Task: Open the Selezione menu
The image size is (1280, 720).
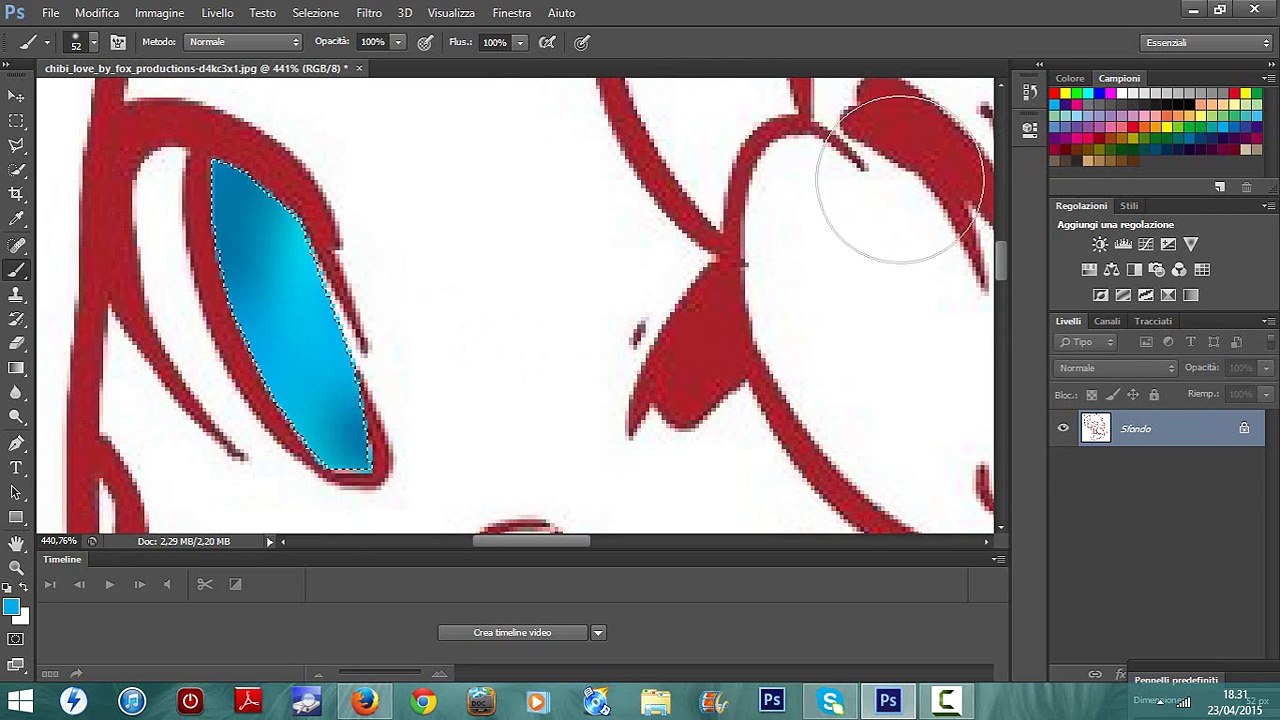Action: point(315,13)
